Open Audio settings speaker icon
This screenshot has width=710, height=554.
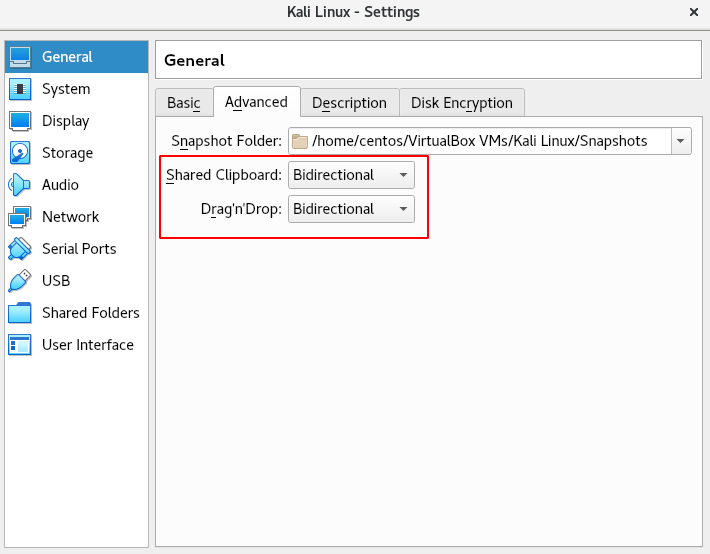[x=19, y=185]
